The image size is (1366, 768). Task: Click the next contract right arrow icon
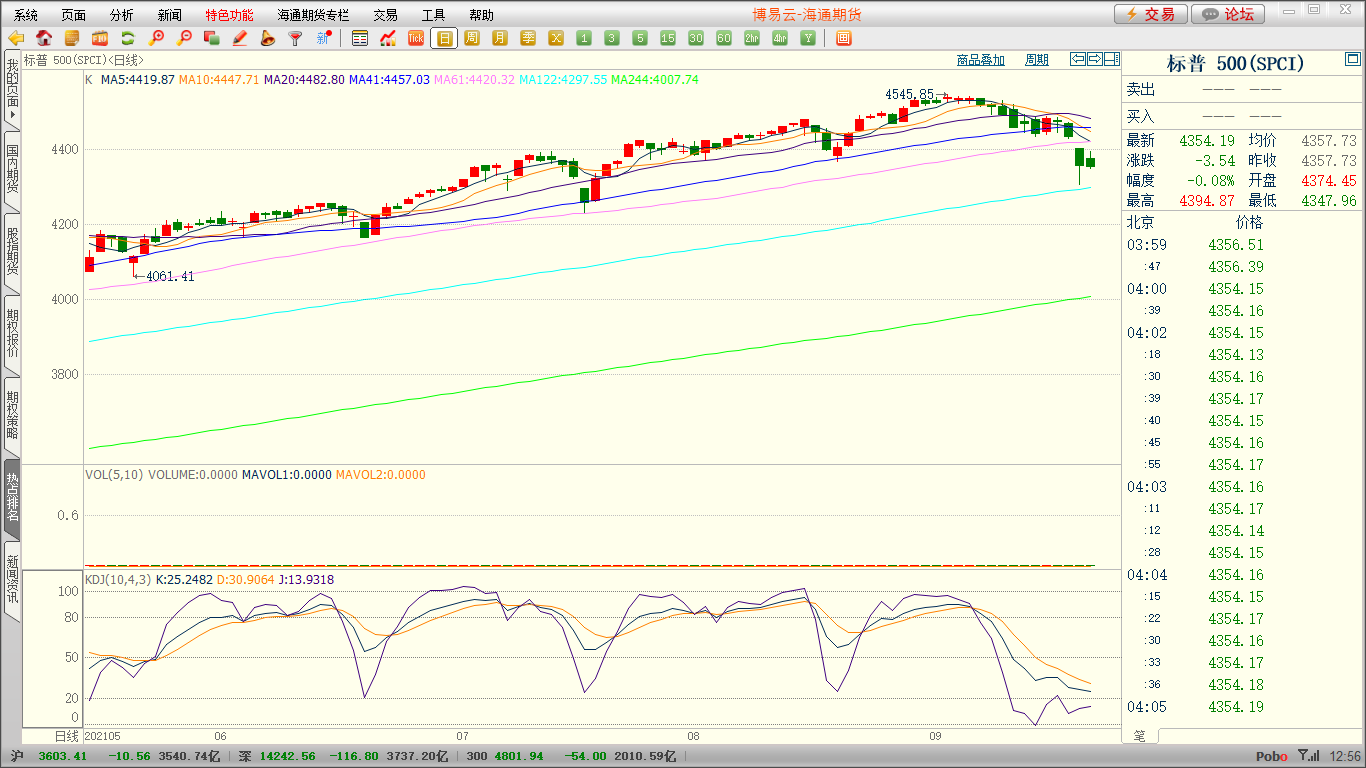[x=1095, y=59]
